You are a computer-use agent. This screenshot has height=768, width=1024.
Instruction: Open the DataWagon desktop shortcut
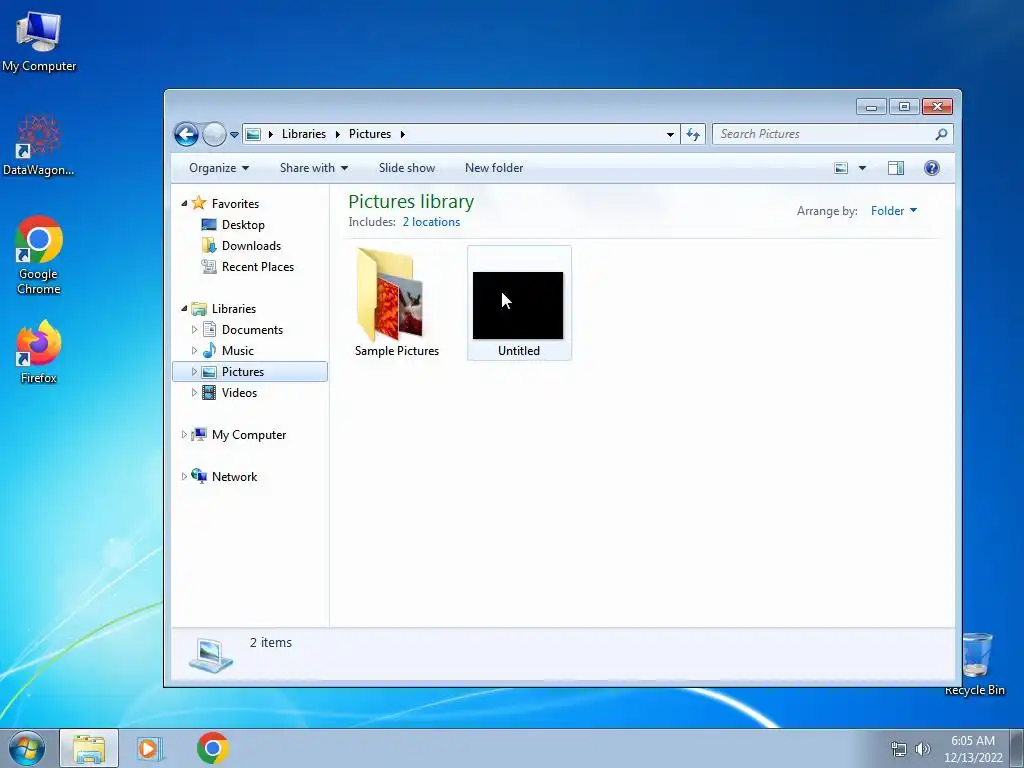(x=39, y=146)
